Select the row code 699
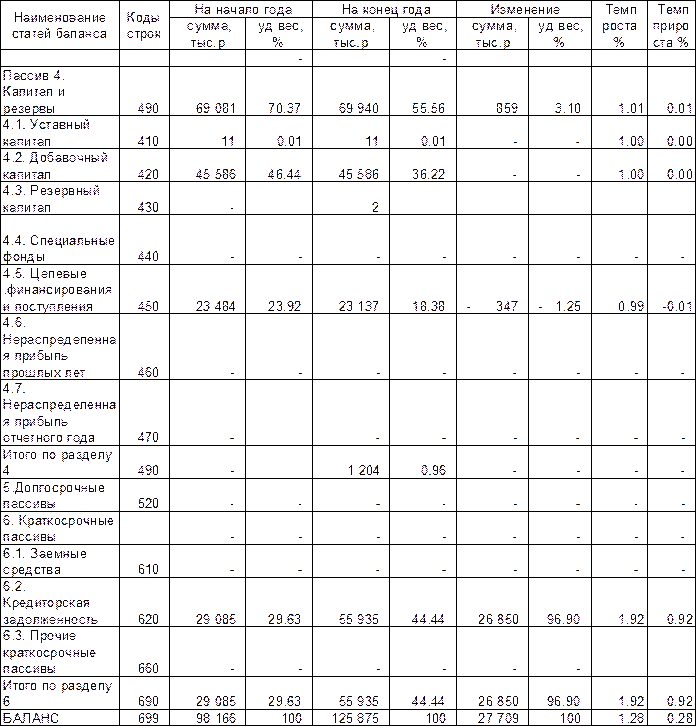The width and height of the screenshot is (696, 726). pyautogui.click(x=148, y=718)
